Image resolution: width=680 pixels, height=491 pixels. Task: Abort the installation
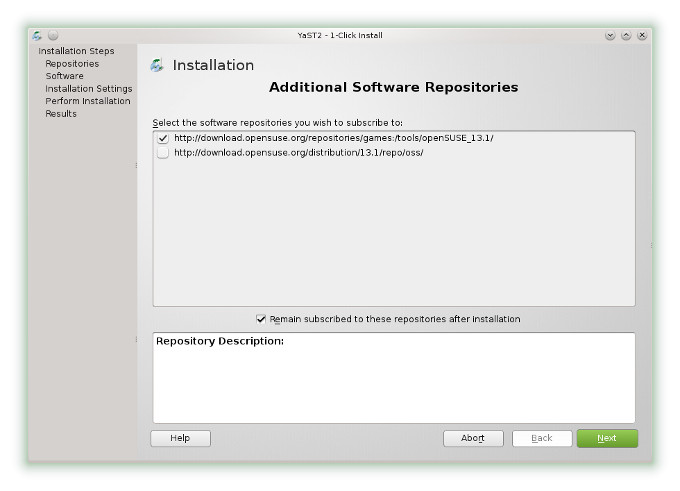pos(473,438)
